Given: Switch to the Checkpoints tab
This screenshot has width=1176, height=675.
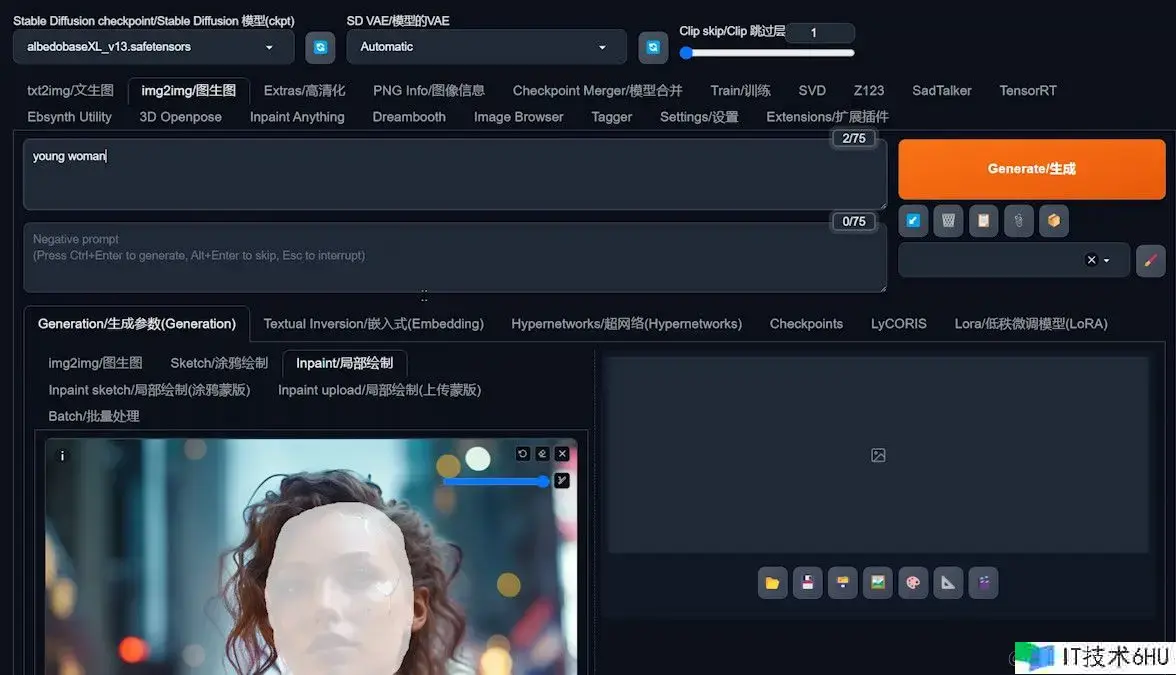Looking at the screenshot, I should click(806, 324).
